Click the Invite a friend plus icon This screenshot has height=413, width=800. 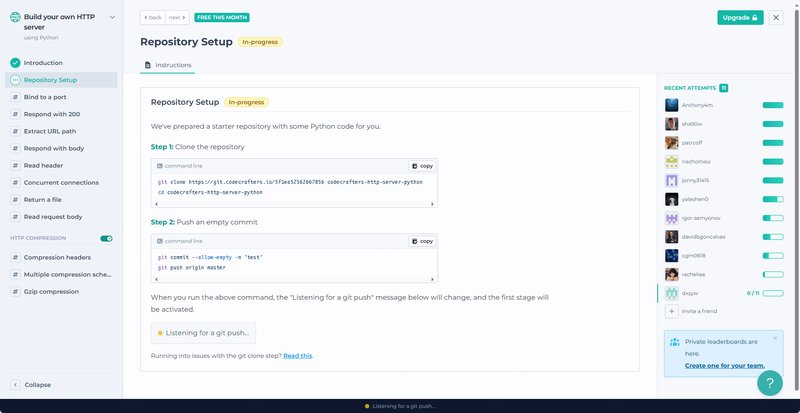coord(672,311)
